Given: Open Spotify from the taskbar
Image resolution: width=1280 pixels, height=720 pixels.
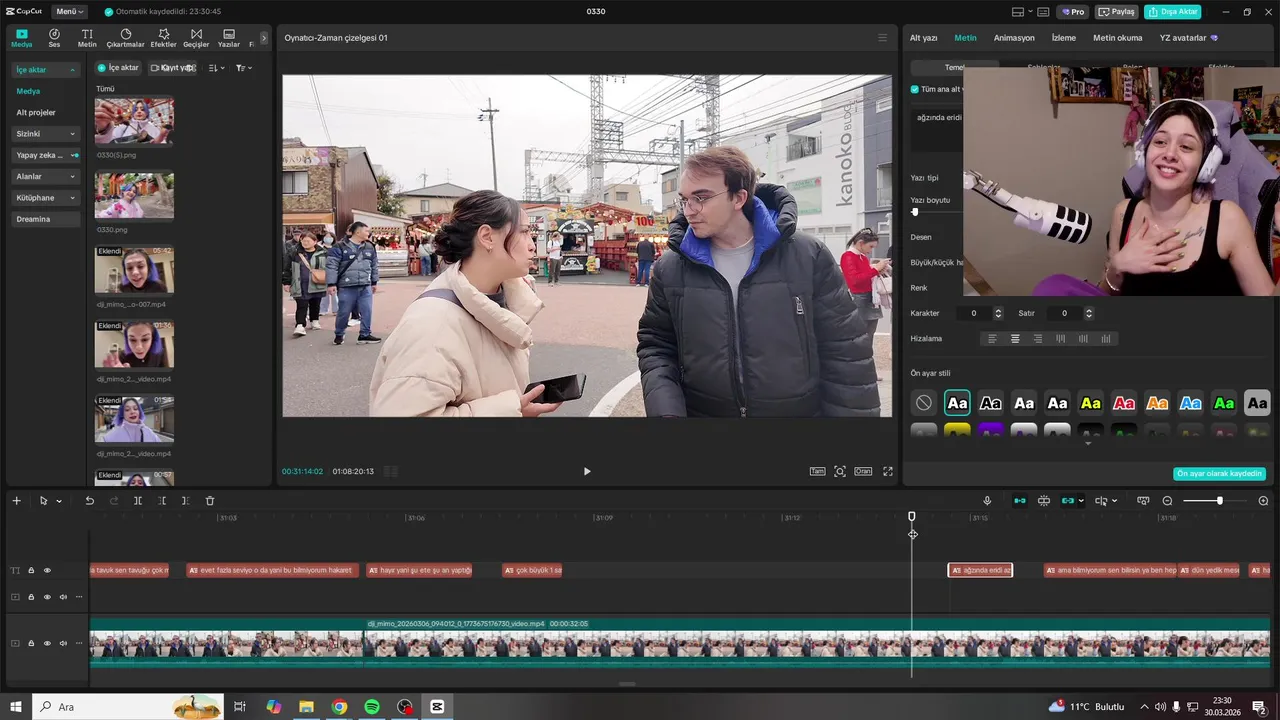Looking at the screenshot, I should click(x=371, y=707).
